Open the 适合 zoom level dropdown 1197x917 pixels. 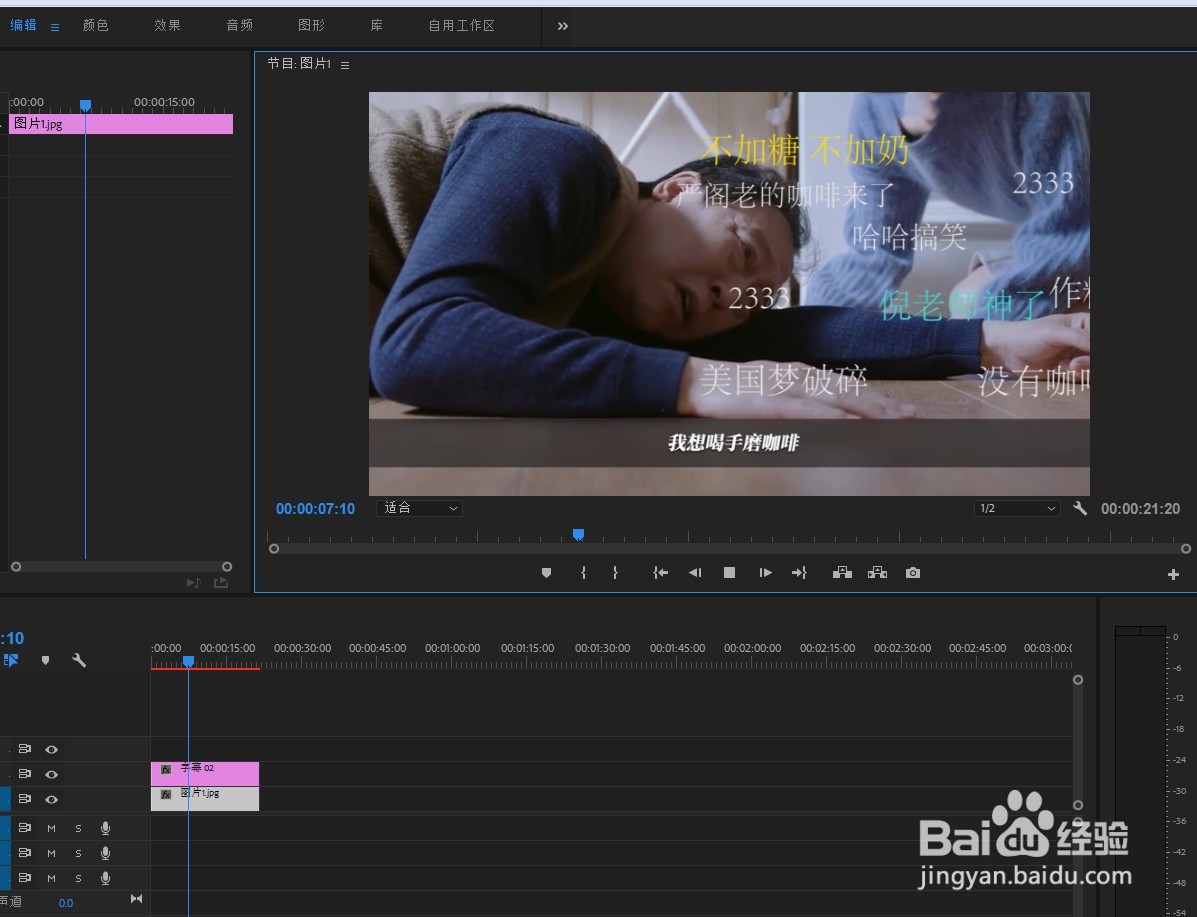[x=419, y=508]
